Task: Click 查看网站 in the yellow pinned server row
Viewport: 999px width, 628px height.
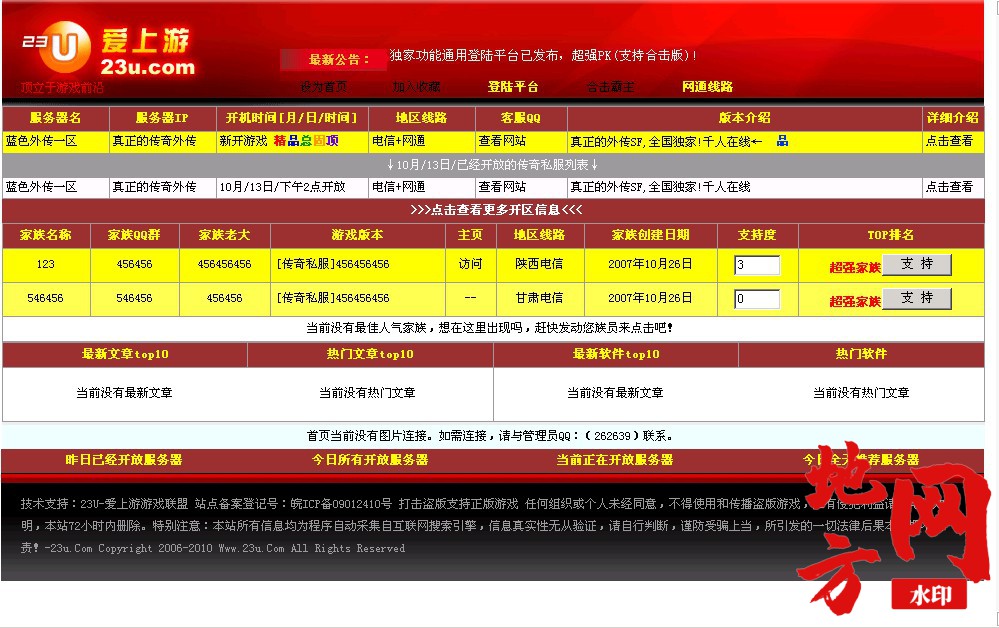Action: click(x=502, y=141)
